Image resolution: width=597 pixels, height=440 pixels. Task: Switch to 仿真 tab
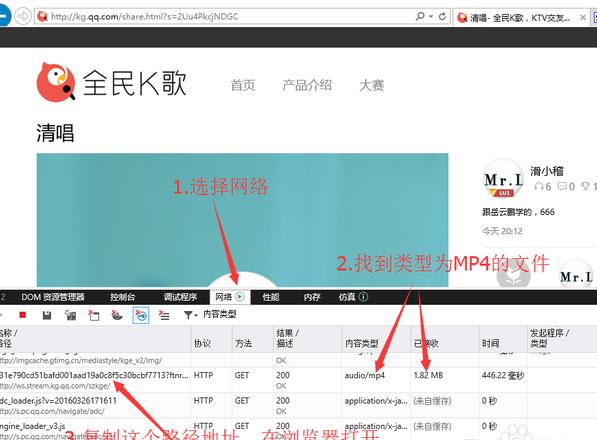pyautogui.click(x=347, y=297)
